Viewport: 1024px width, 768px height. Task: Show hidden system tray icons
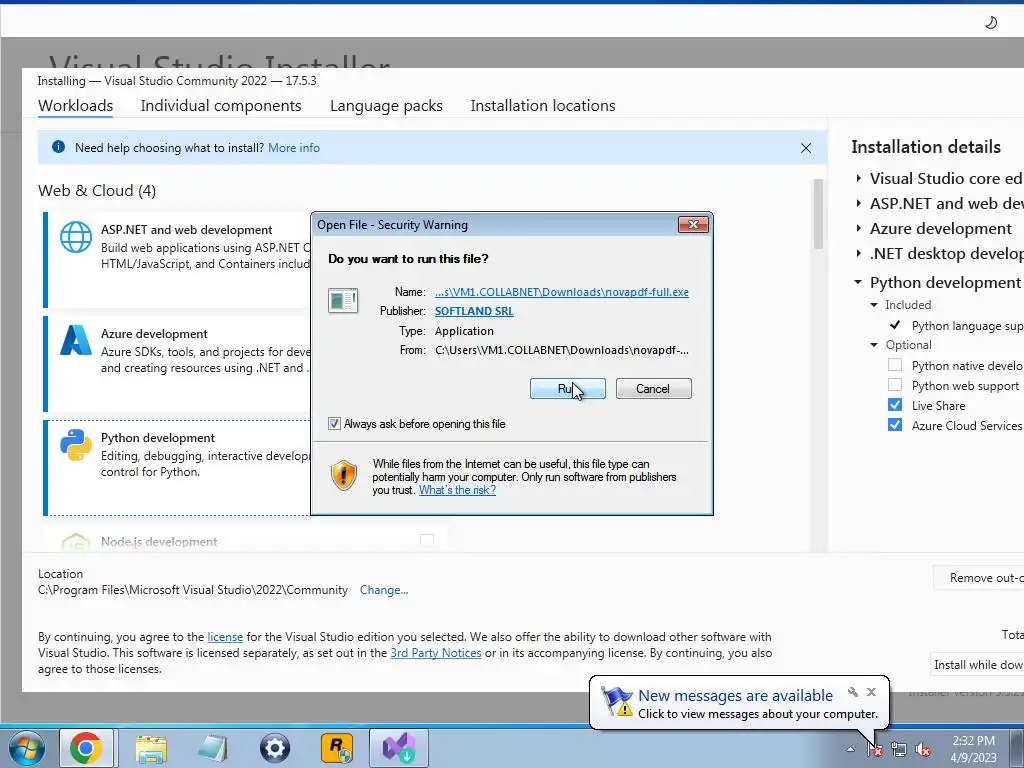[850, 749]
